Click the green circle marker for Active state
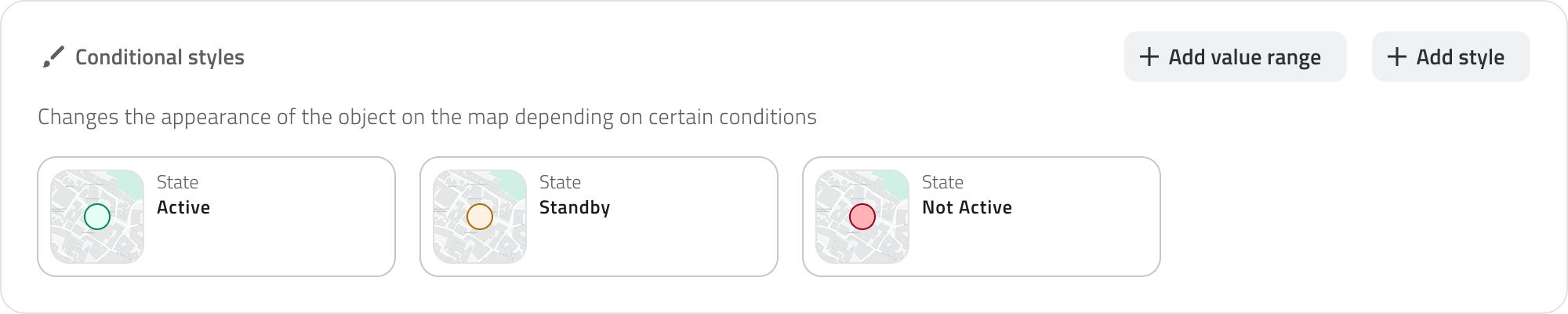The width and height of the screenshot is (1568, 314). [97, 217]
